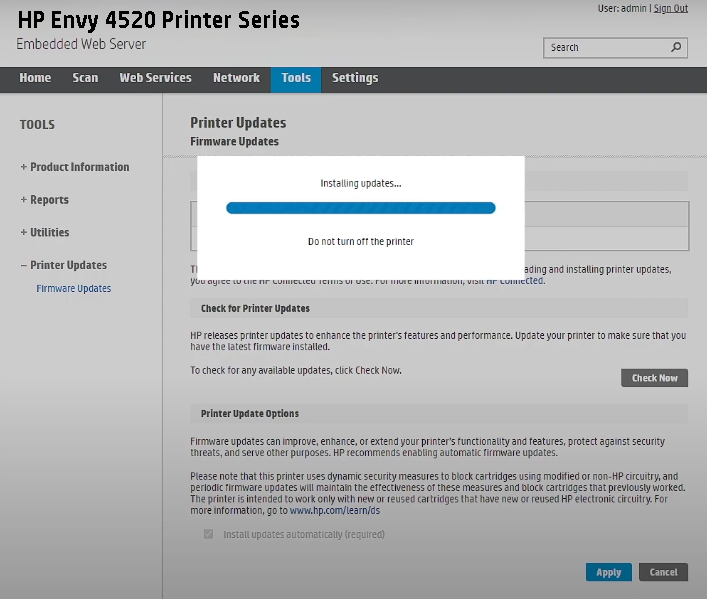Expand the Product Information section
Viewport: 707px width, 599px height.
click(x=75, y=167)
